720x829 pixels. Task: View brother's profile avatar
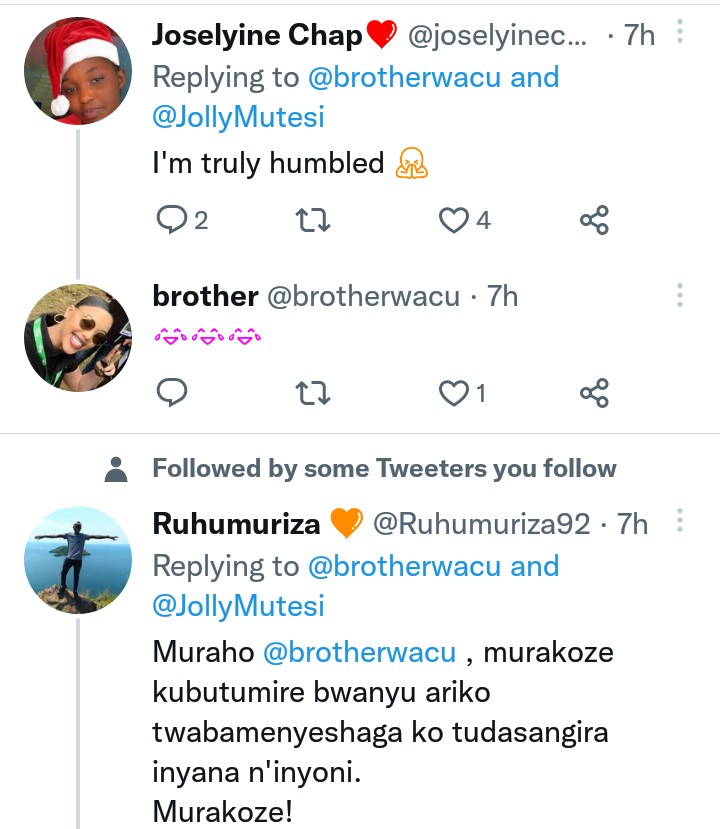tap(77, 337)
